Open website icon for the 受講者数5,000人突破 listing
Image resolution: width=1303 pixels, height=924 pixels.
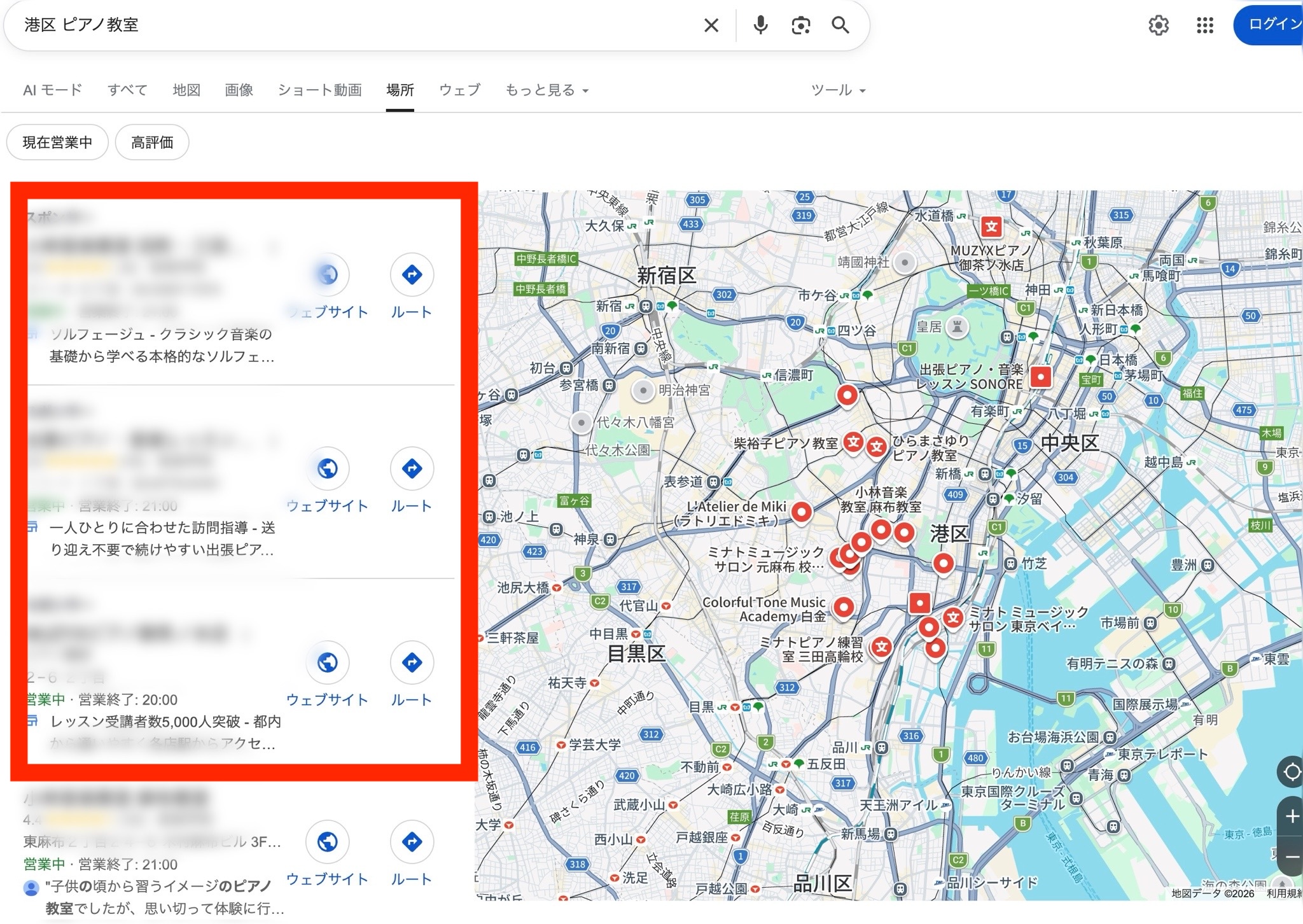coord(328,662)
